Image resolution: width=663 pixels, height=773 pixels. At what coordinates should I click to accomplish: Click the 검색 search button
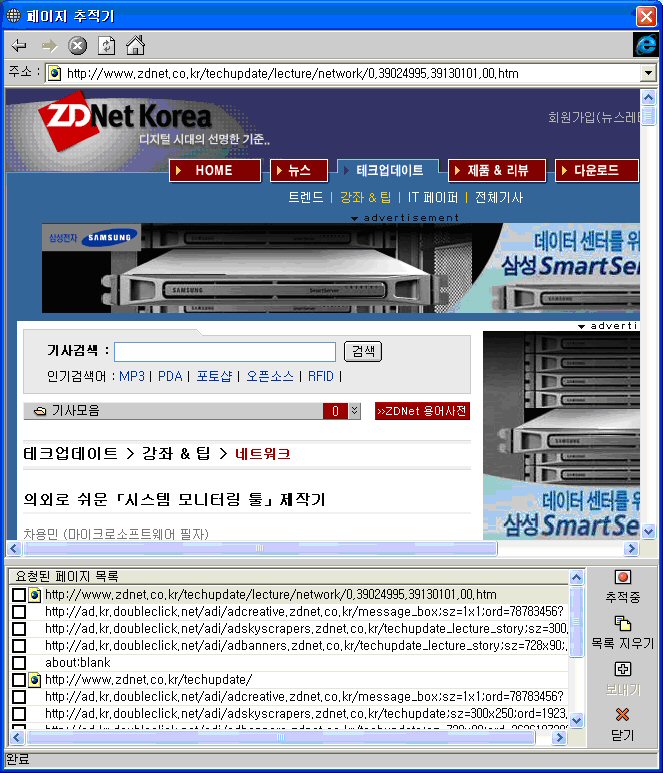(x=363, y=352)
